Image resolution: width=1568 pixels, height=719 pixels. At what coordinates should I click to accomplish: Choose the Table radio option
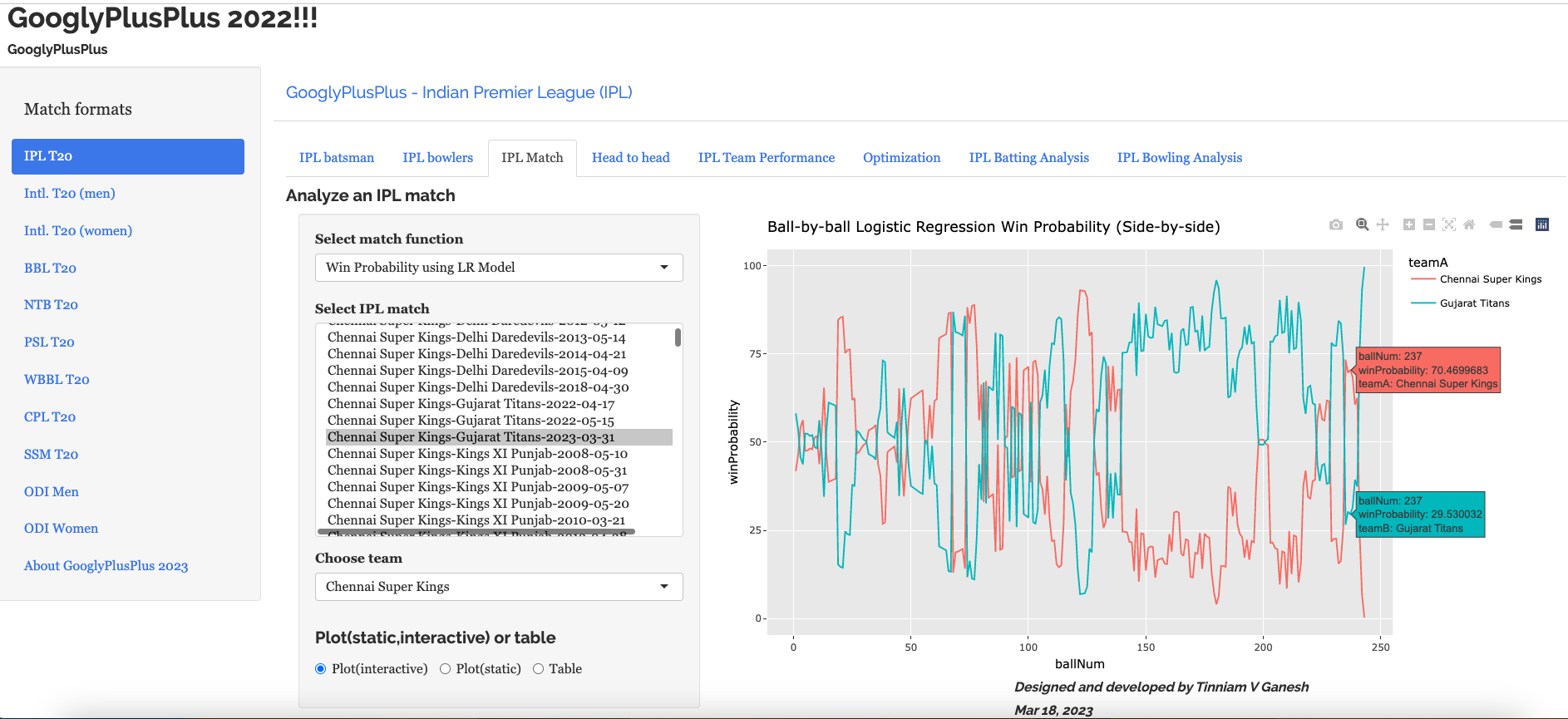click(x=539, y=669)
